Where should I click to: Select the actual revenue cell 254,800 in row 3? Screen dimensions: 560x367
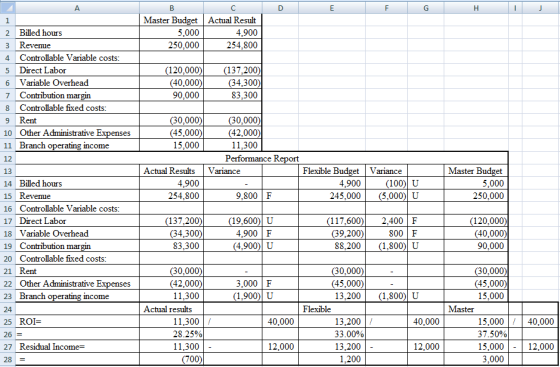233,45
